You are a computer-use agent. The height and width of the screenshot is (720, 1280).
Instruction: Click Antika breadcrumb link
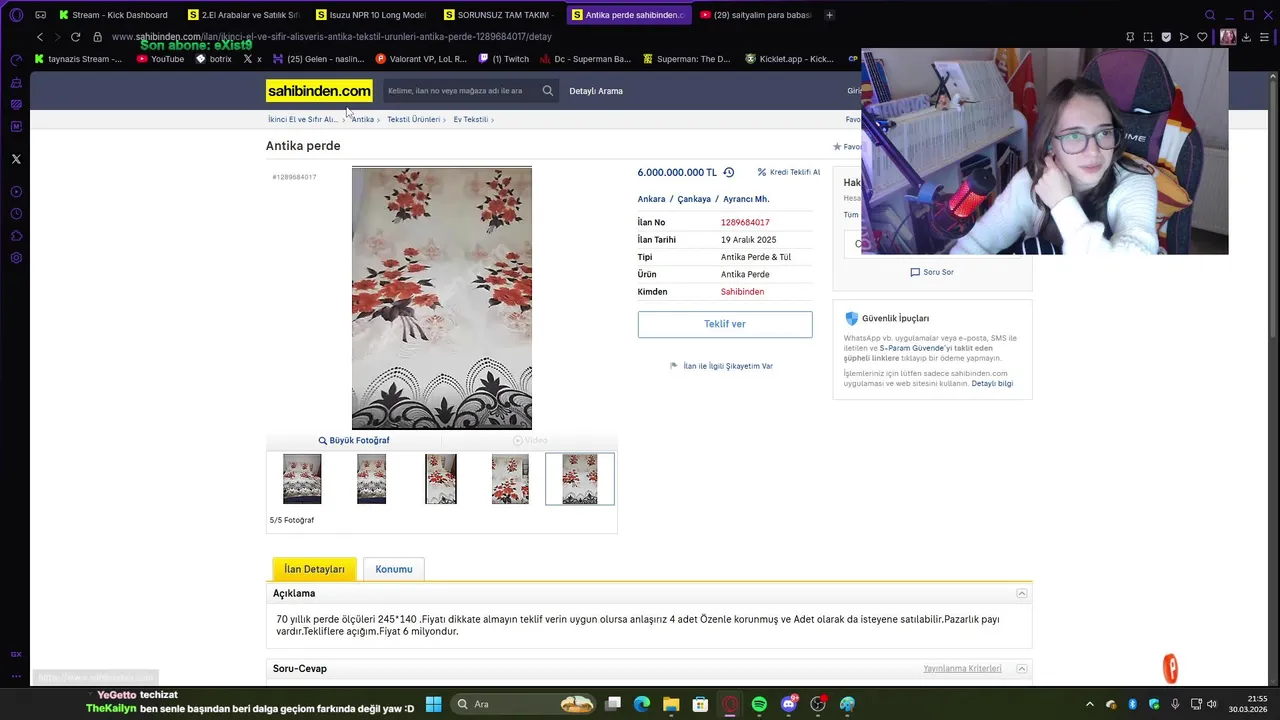pos(362,119)
